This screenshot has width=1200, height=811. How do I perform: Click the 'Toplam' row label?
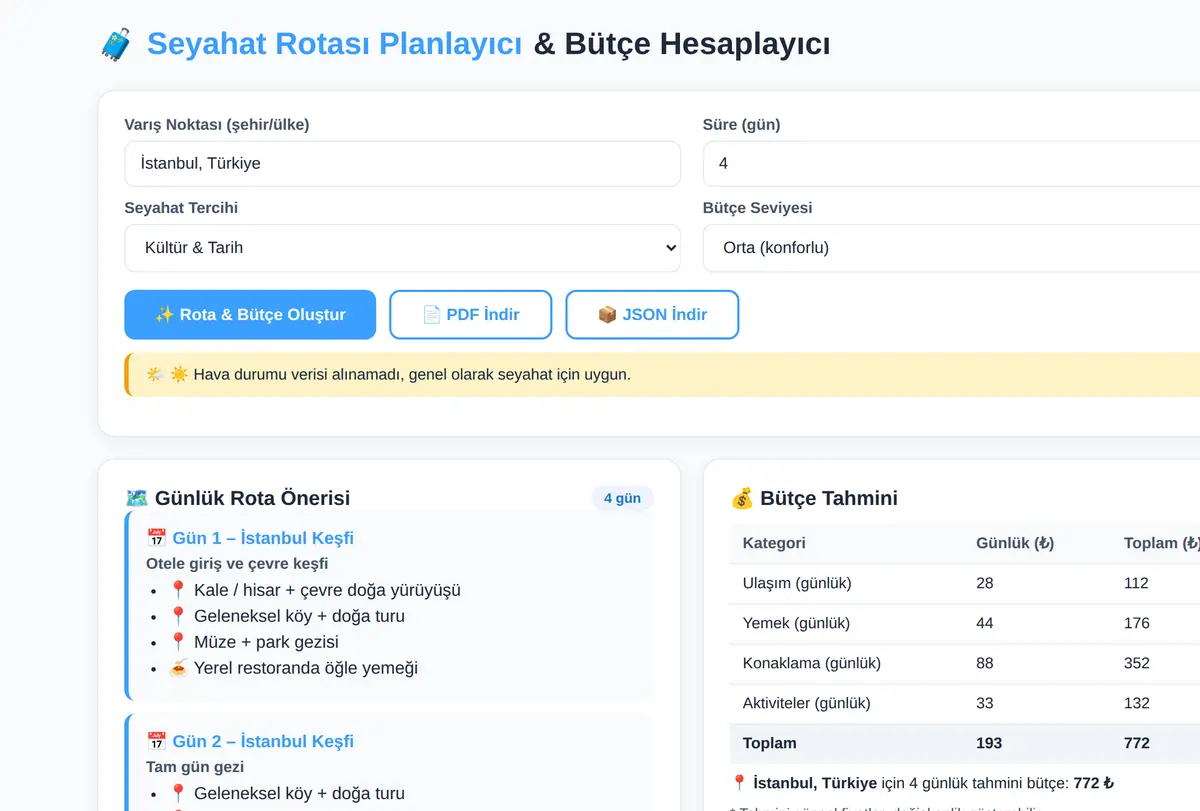coord(770,743)
